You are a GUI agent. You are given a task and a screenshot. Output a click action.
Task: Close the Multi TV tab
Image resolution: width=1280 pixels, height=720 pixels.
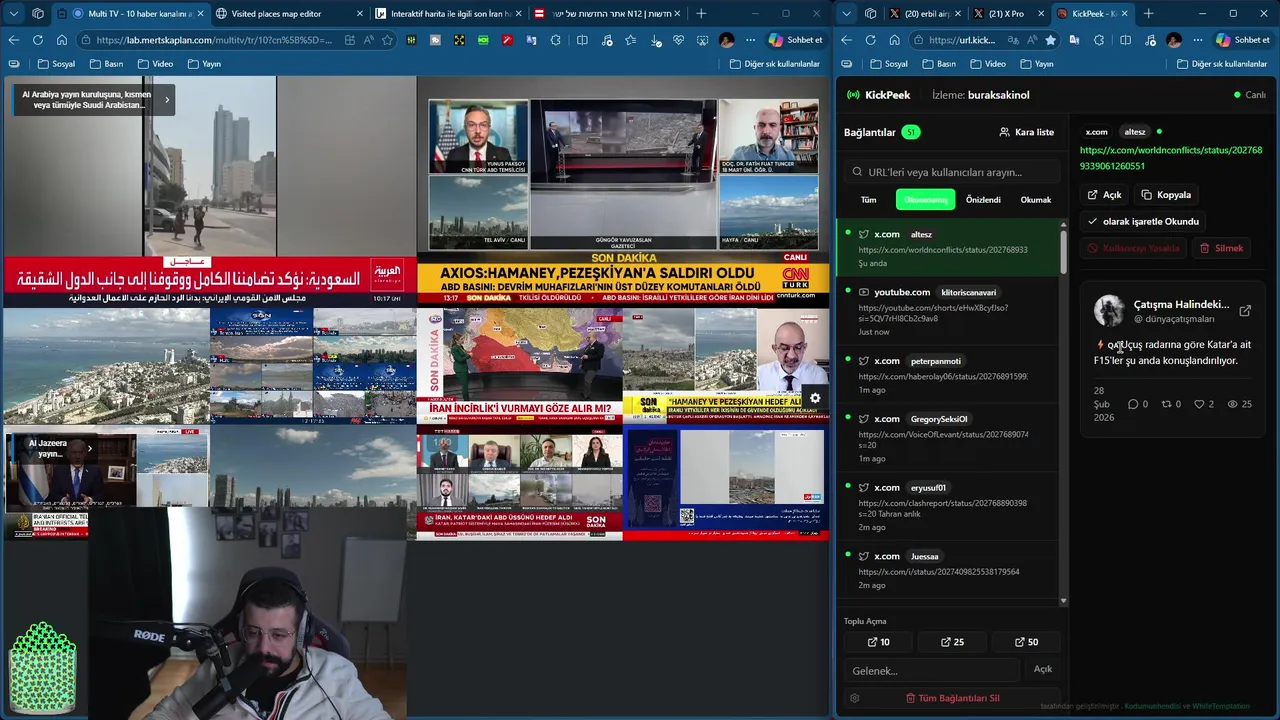200,14
